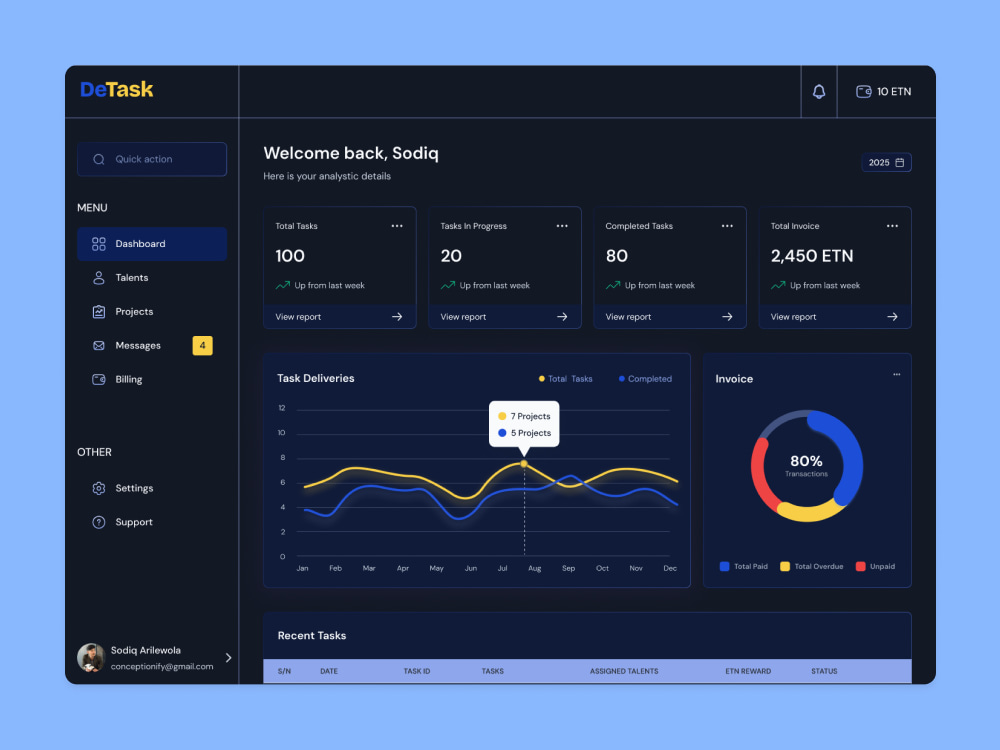Click View report under Tasks In Progress

(463, 317)
